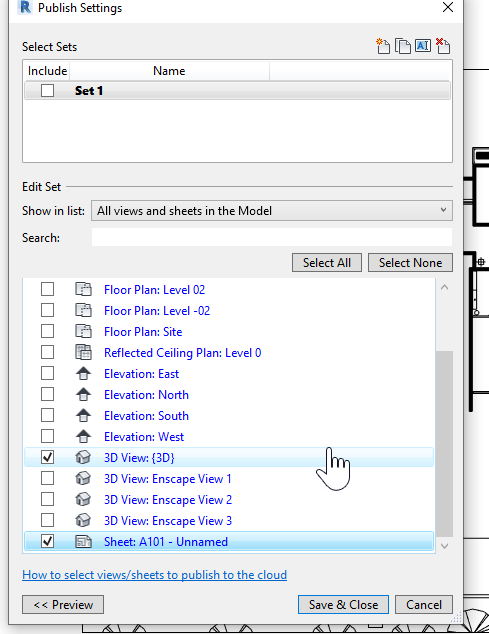Check the Include box for Set 1
Image resolution: width=489 pixels, height=634 pixels.
pyautogui.click(x=47, y=91)
